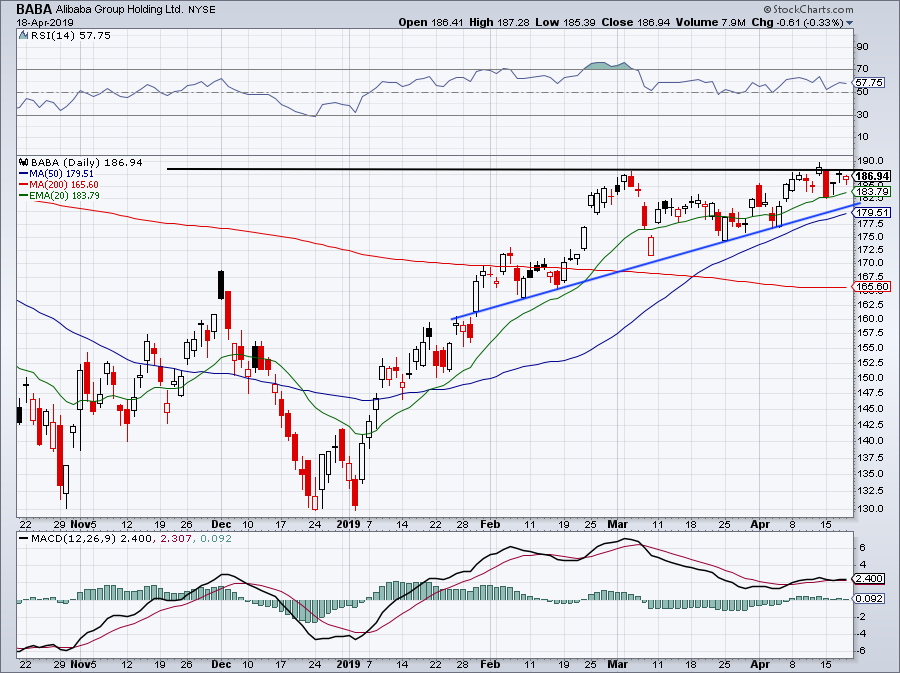This screenshot has width=900, height=673.
Task: Click the green EMA(20) line marker in legend
Action: point(24,196)
